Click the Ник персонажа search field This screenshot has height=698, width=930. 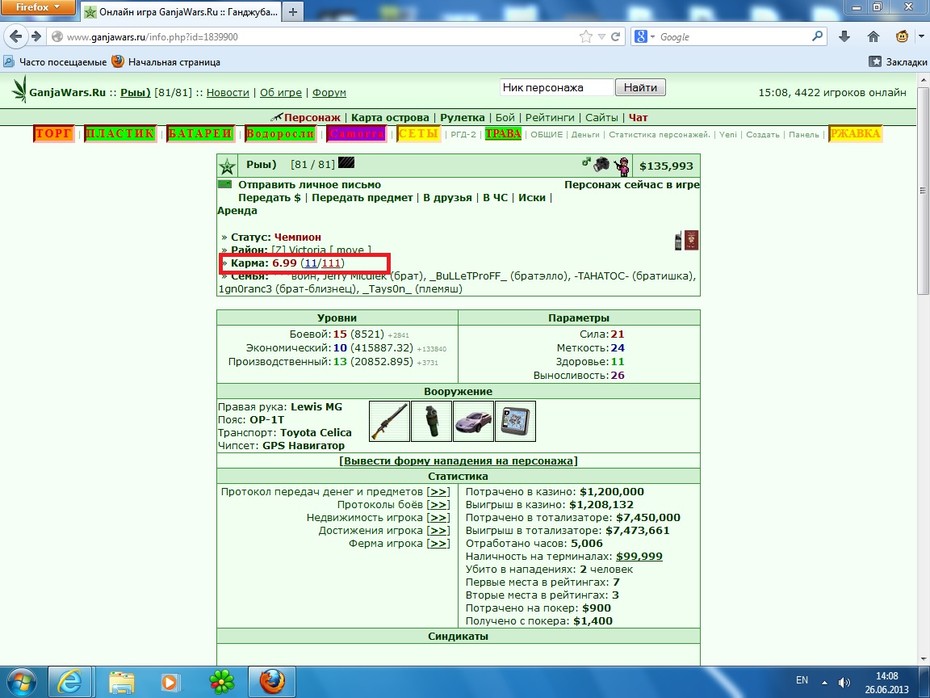pos(556,87)
